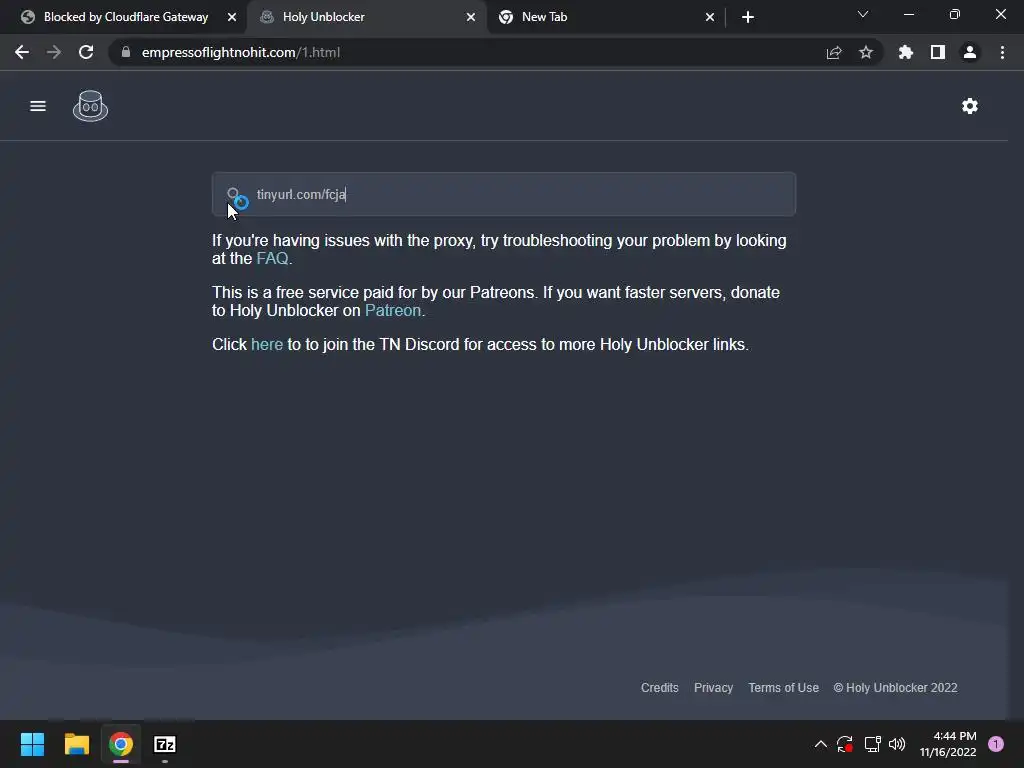Open the network tray icon
The height and width of the screenshot is (768, 1024).
872,744
